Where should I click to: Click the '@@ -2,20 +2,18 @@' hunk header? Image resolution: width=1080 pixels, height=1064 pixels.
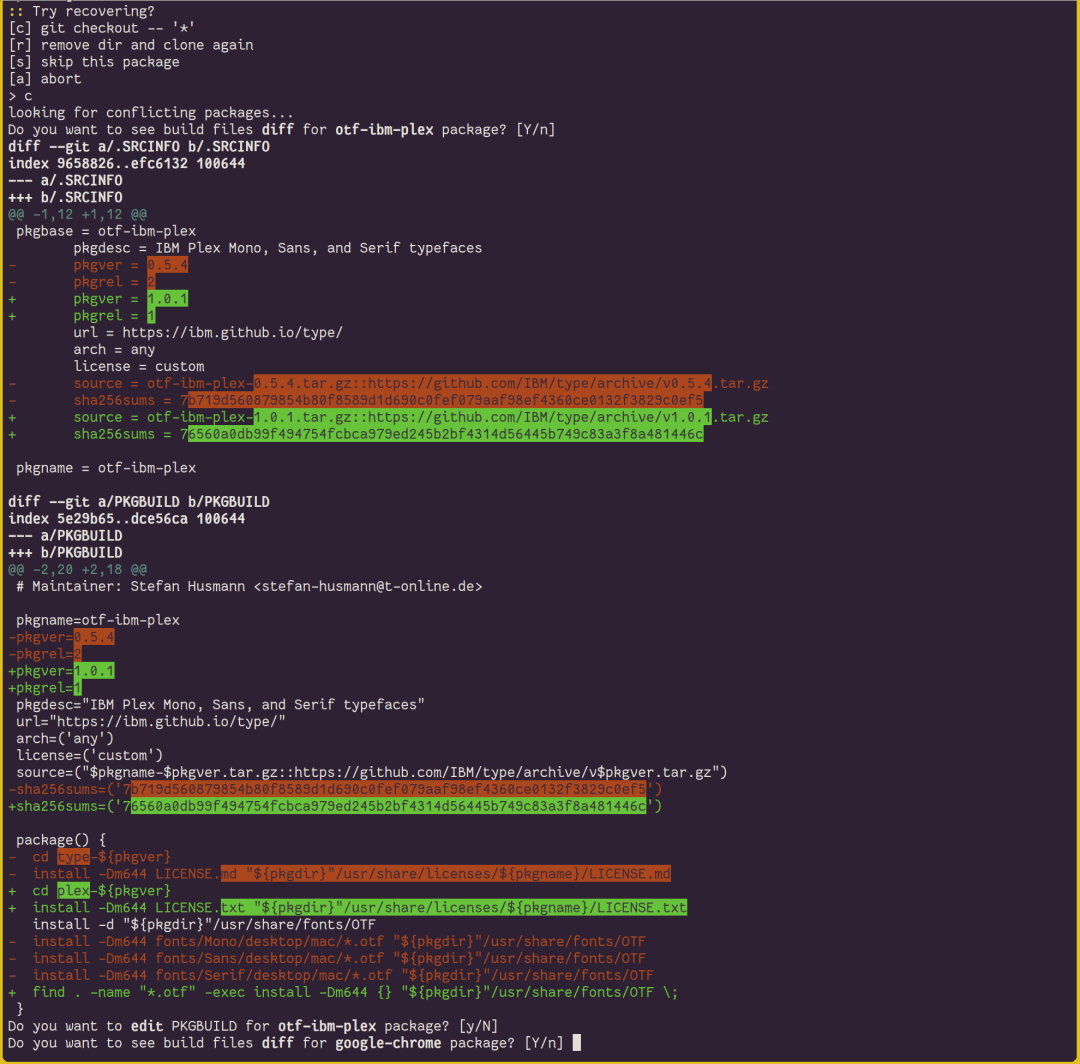coord(78,570)
